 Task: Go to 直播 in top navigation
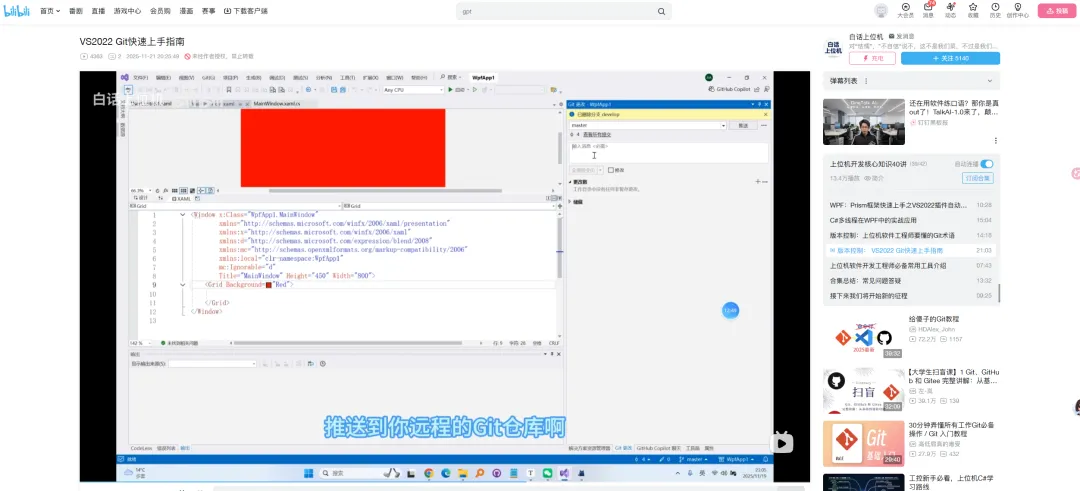tap(98, 11)
